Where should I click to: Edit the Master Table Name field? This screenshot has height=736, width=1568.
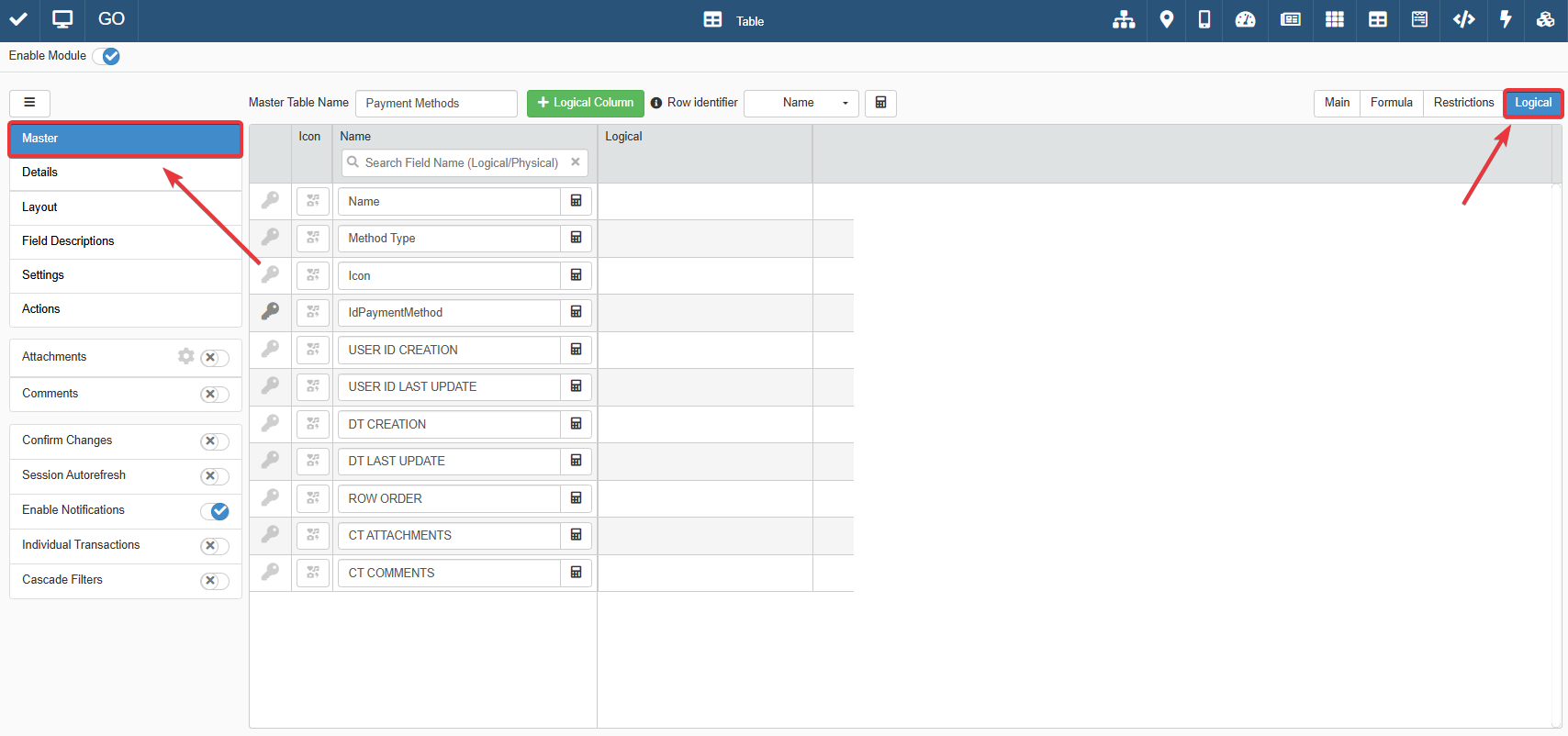436,103
